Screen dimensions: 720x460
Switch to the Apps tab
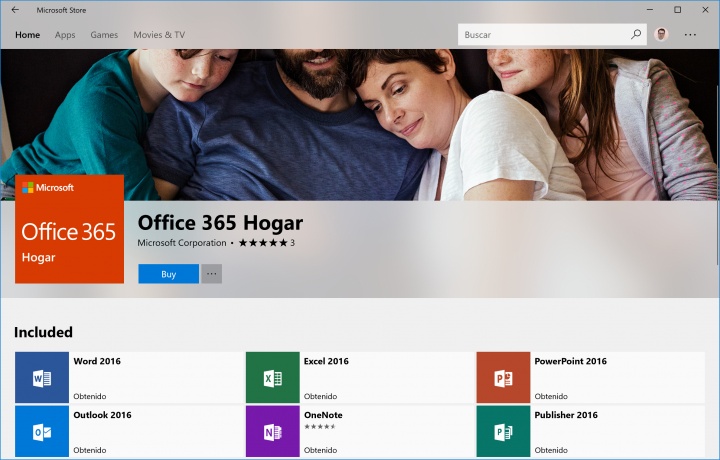pos(65,35)
